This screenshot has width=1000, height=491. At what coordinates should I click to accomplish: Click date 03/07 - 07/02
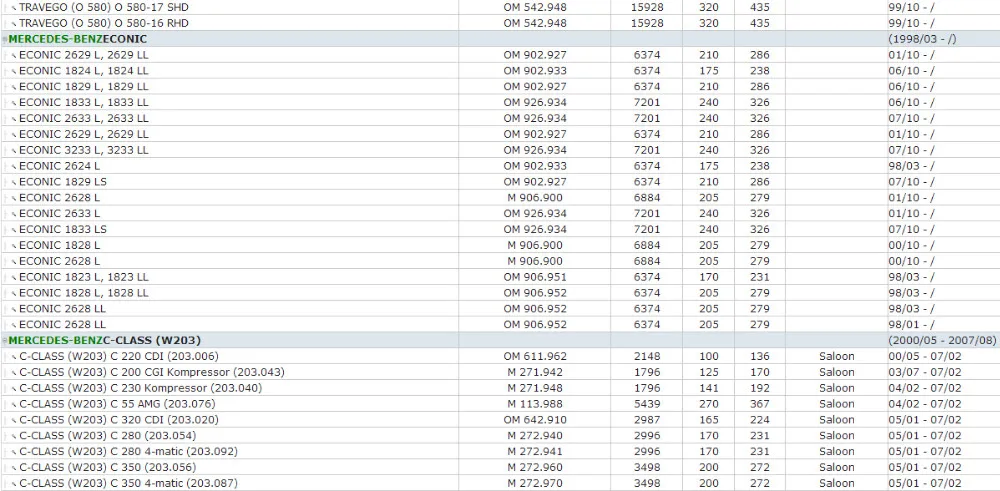click(924, 372)
